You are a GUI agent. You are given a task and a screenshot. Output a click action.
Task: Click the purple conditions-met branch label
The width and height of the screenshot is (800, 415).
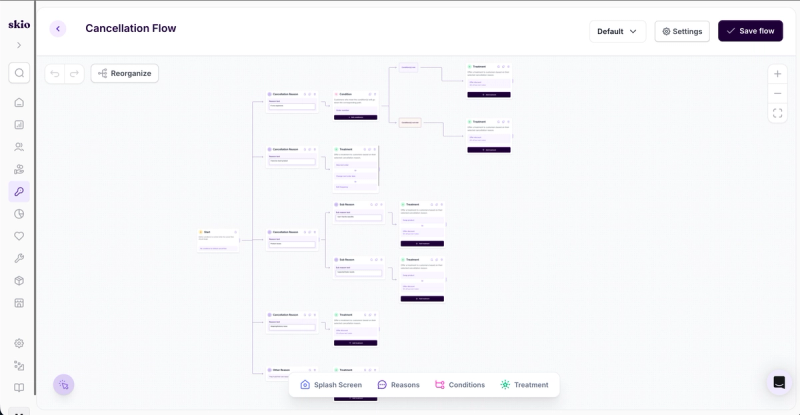(408, 67)
